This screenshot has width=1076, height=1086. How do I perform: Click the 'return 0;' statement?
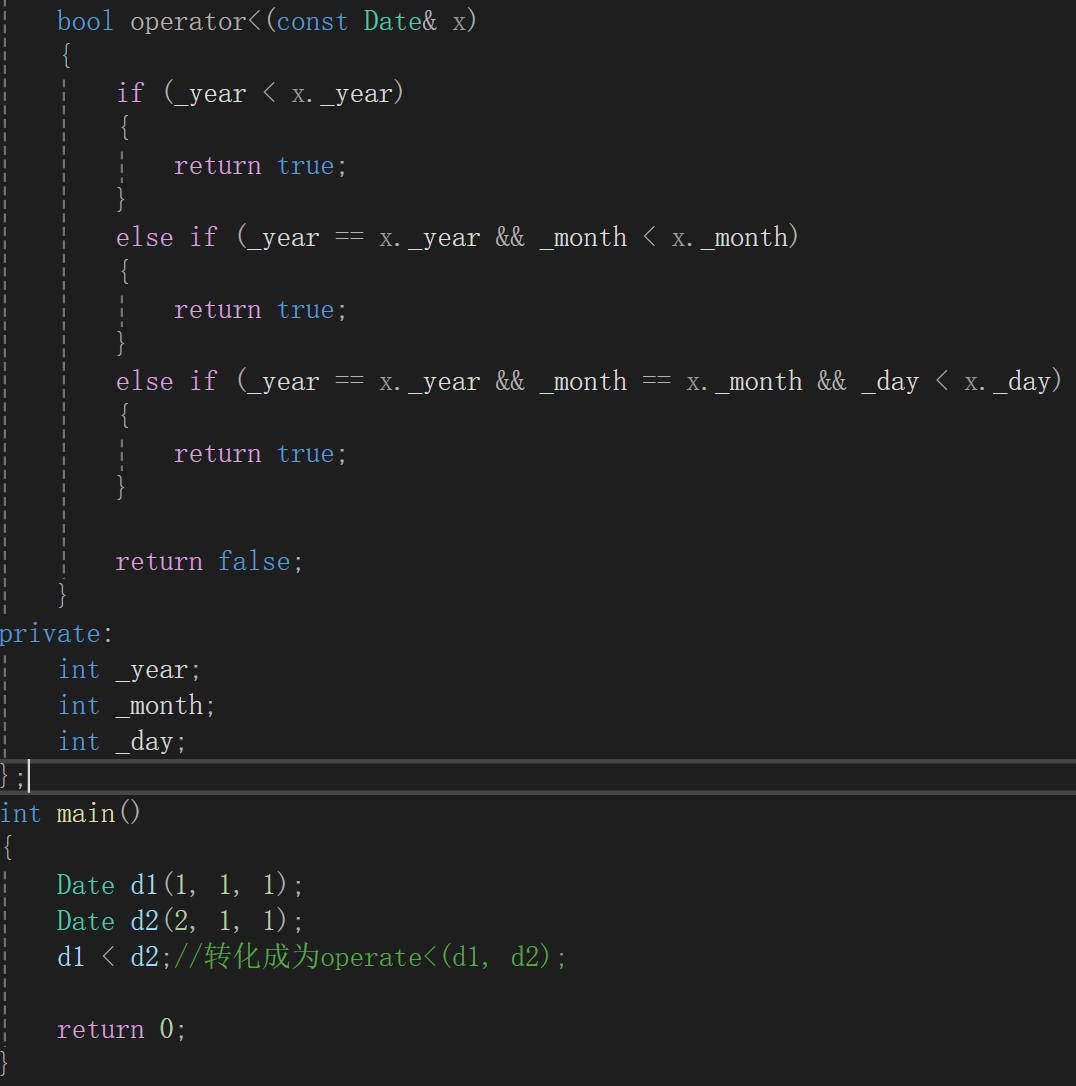[121, 1029]
